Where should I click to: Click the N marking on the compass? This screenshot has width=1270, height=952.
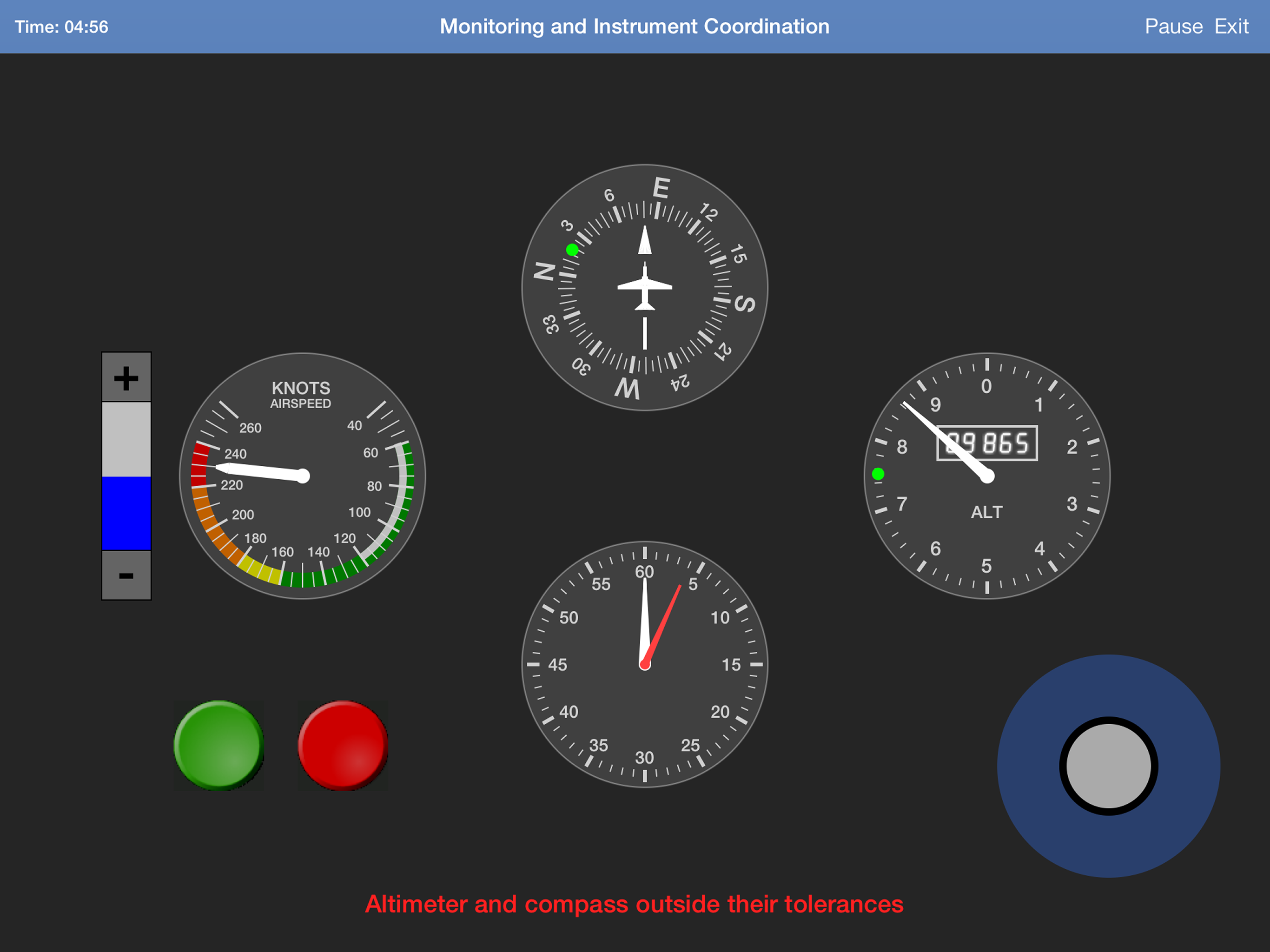click(x=544, y=271)
